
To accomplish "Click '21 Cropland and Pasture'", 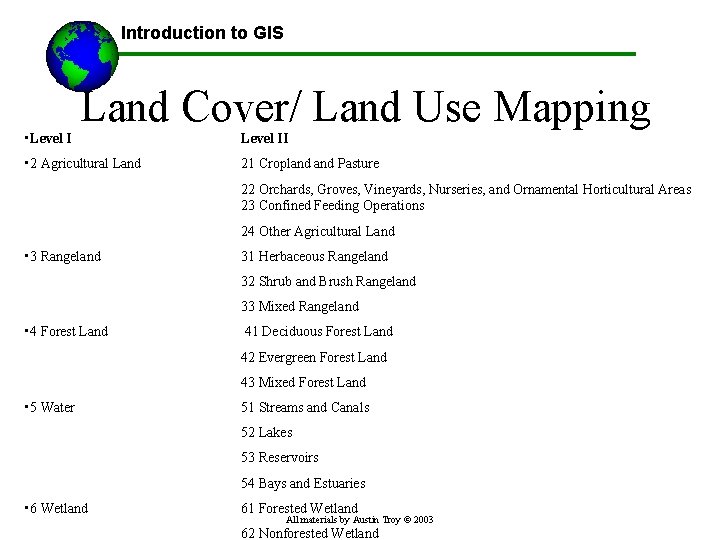I will (310, 163).
